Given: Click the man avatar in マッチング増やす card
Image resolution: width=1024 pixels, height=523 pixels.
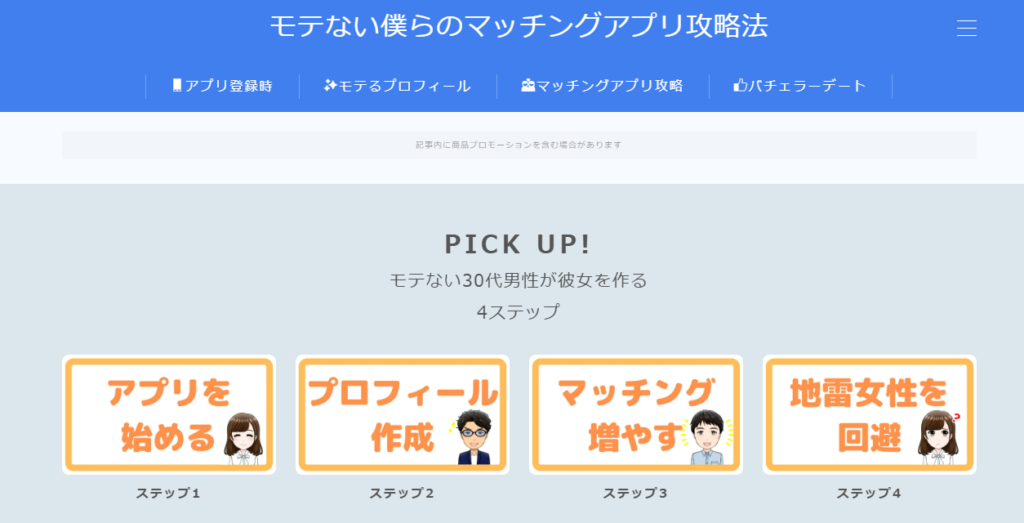Looking at the screenshot, I should [707, 437].
